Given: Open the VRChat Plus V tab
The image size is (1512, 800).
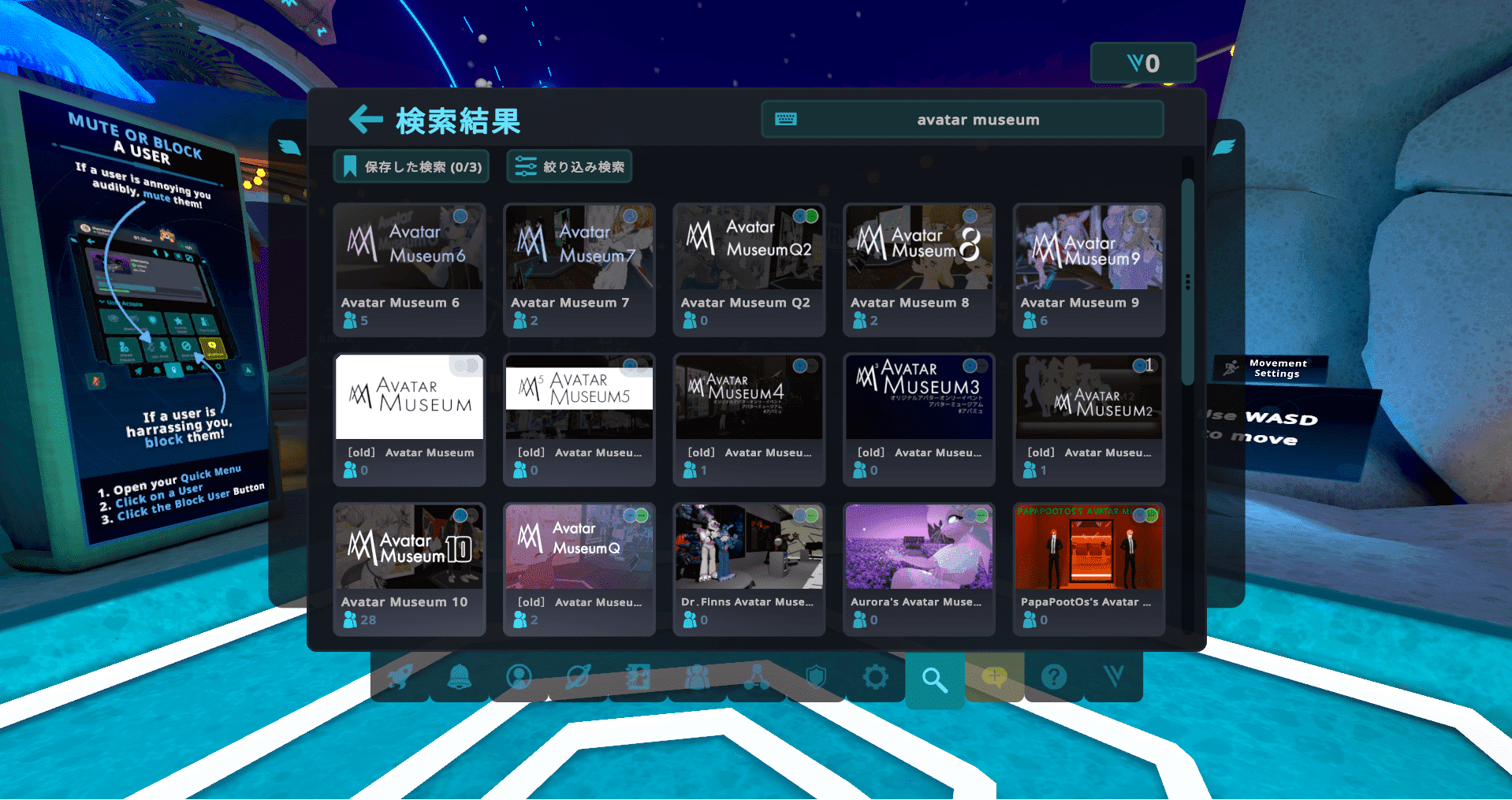Looking at the screenshot, I should pos(1113,676).
